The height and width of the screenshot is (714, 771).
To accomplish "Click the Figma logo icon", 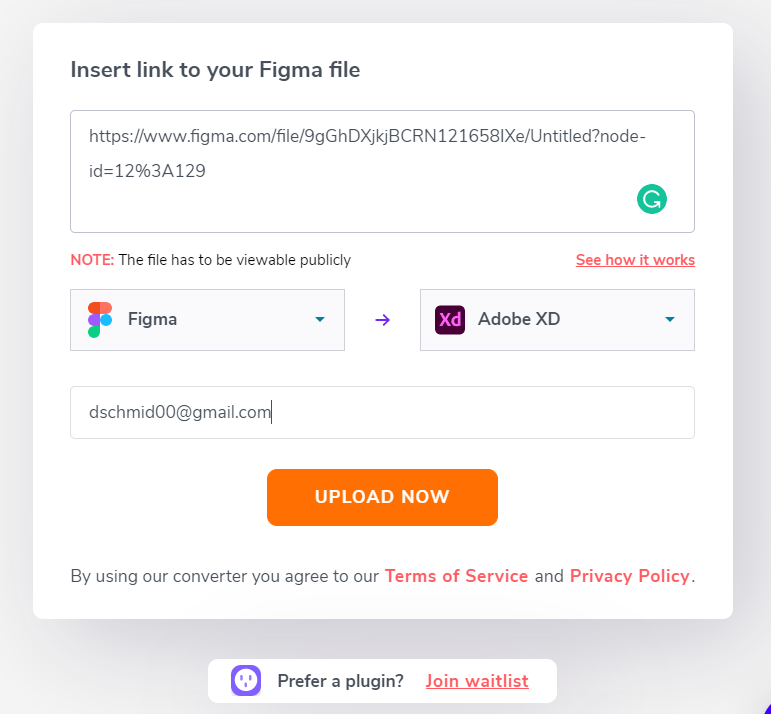I will click(100, 320).
